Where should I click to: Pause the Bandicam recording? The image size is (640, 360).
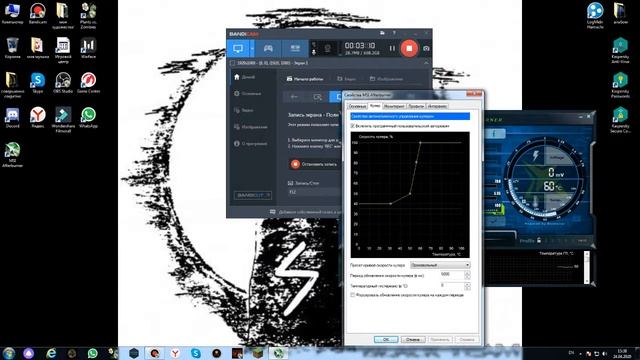click(392, 49)
